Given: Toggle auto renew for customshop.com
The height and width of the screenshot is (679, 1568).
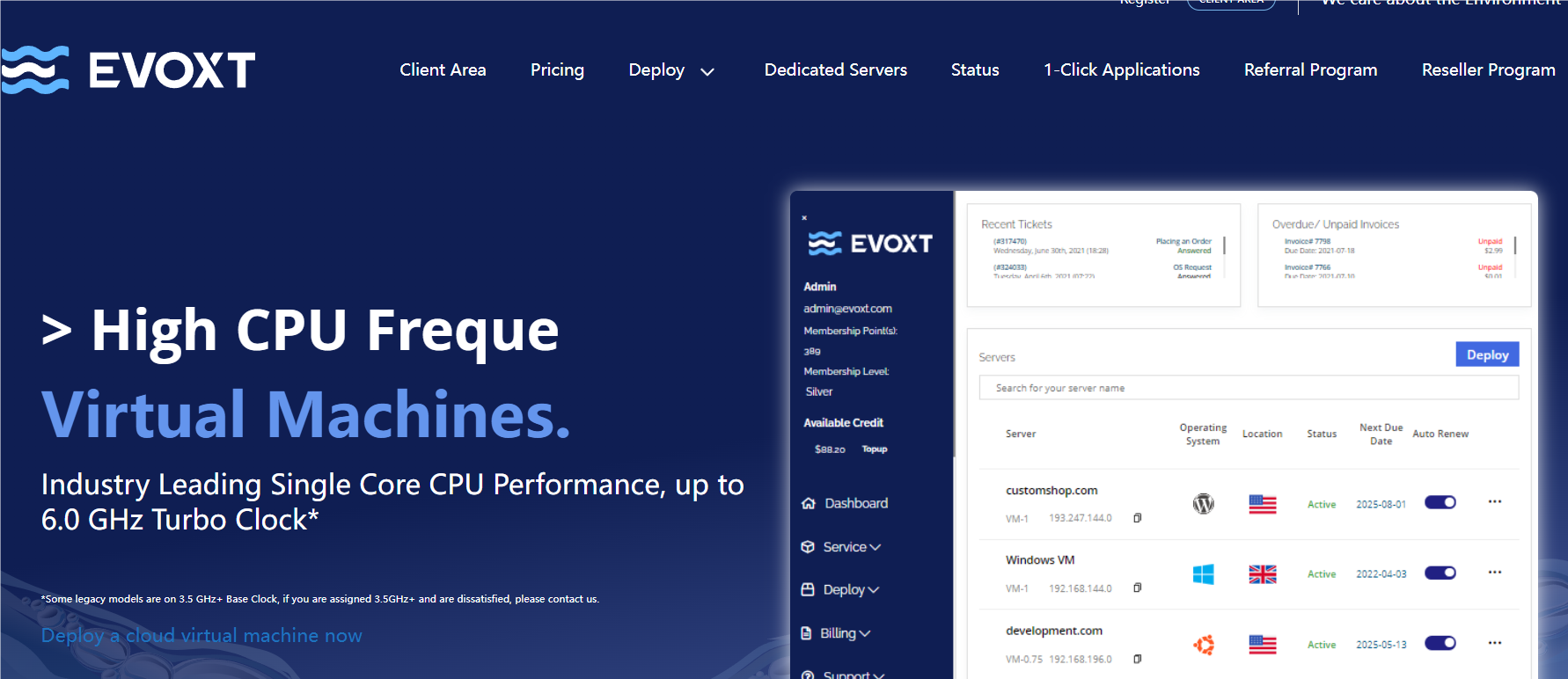Looking at the screenshot, I should coord(1440,502).
